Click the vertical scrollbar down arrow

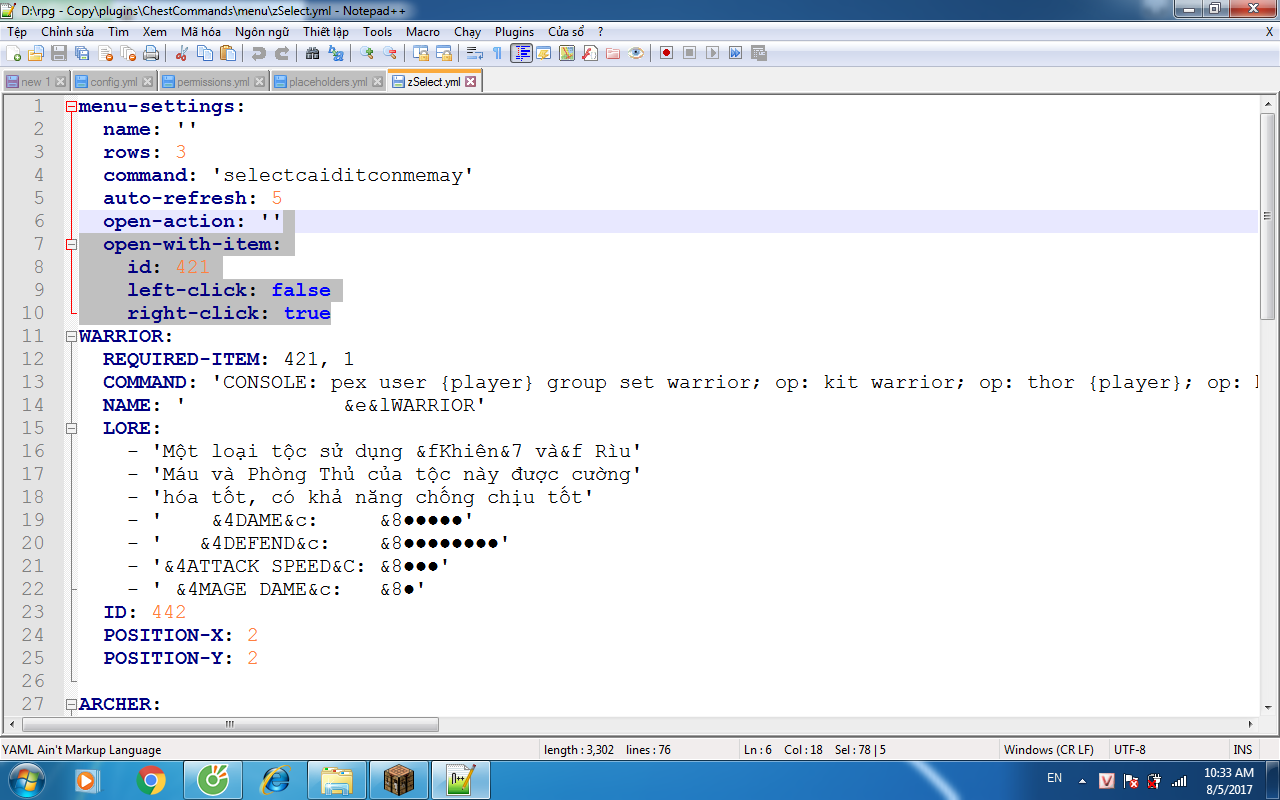1268,707
